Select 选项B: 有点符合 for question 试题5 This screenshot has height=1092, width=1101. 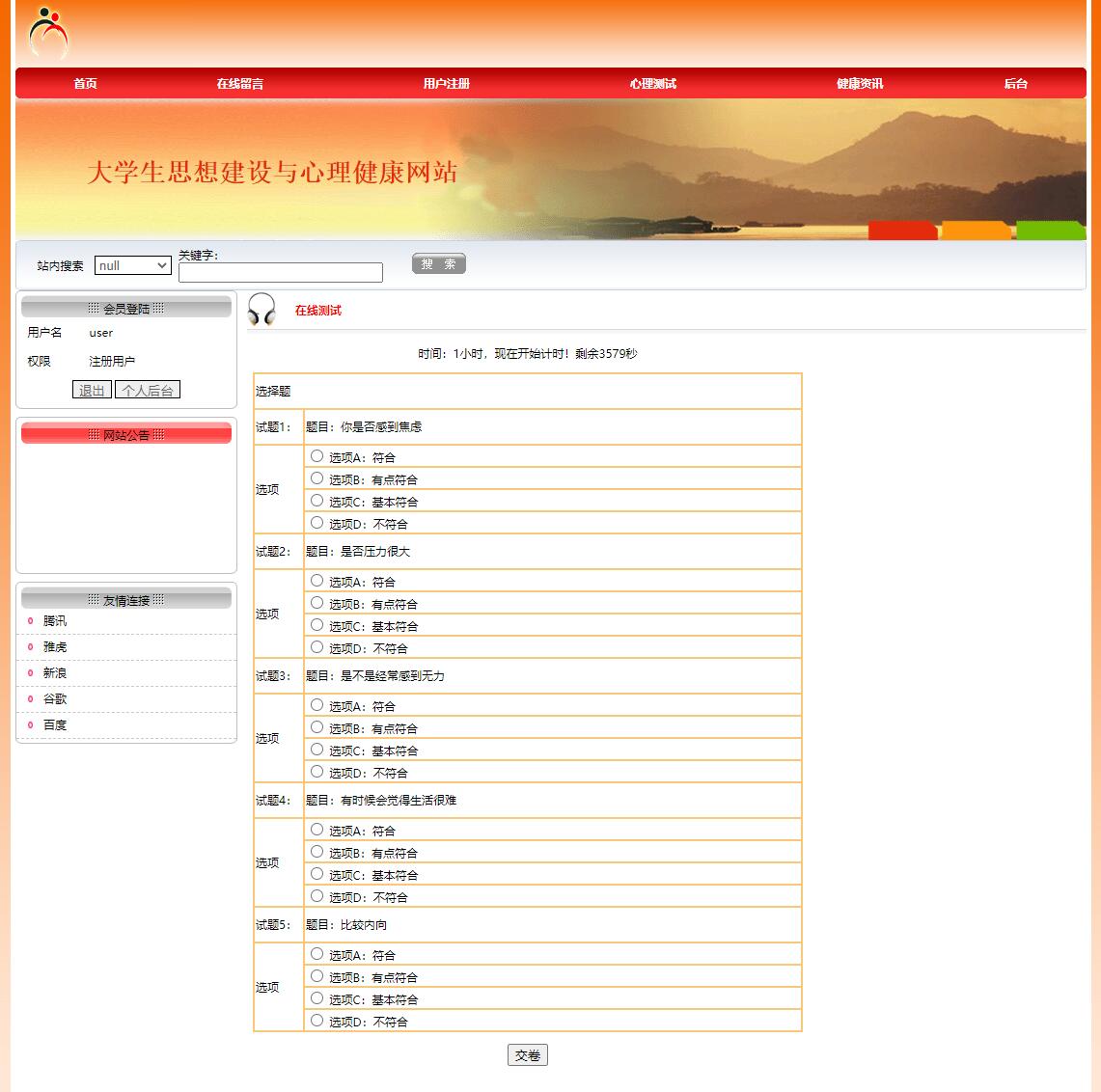click(317, 975)
